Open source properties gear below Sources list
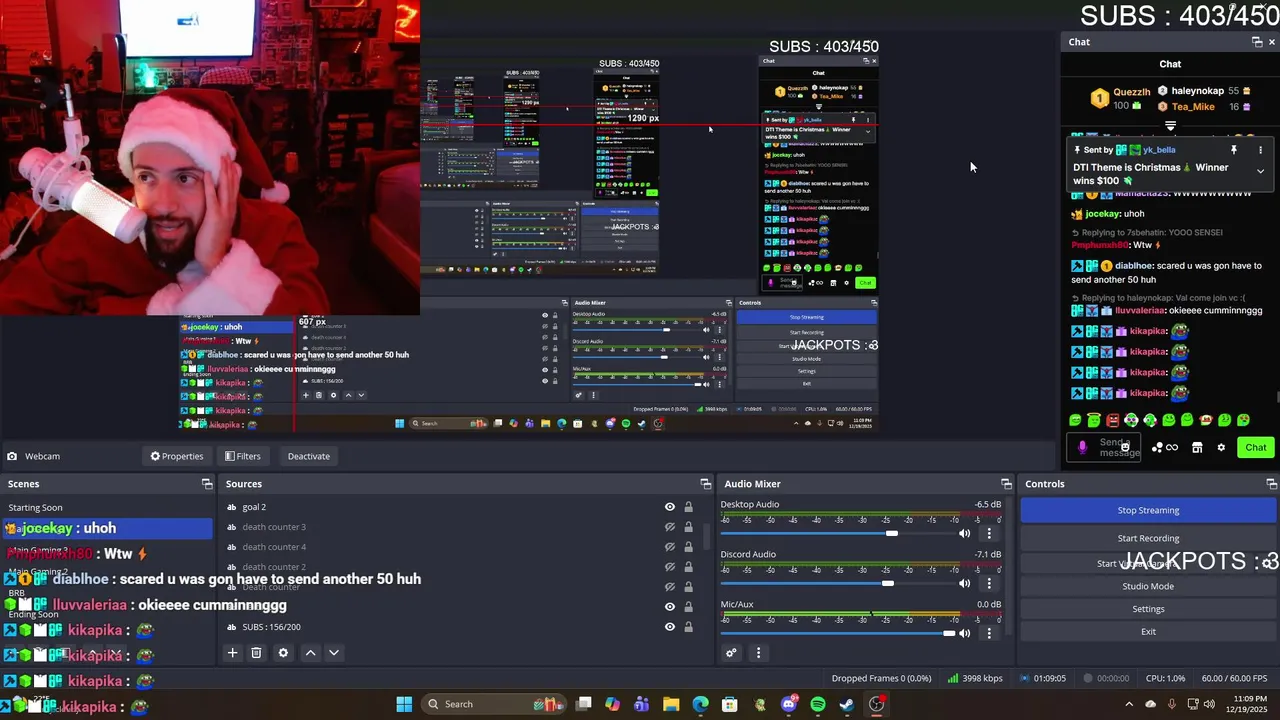1280x720 pixels. click(x=283, y=653)
